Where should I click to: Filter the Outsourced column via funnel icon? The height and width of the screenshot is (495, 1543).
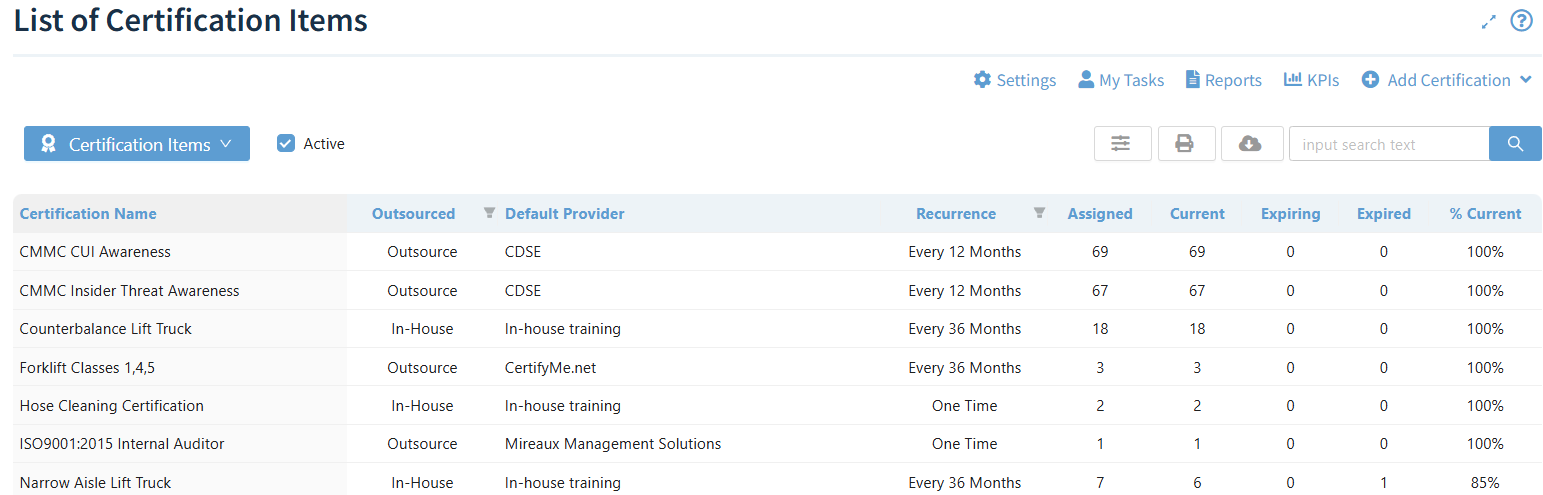click(489, 213)
